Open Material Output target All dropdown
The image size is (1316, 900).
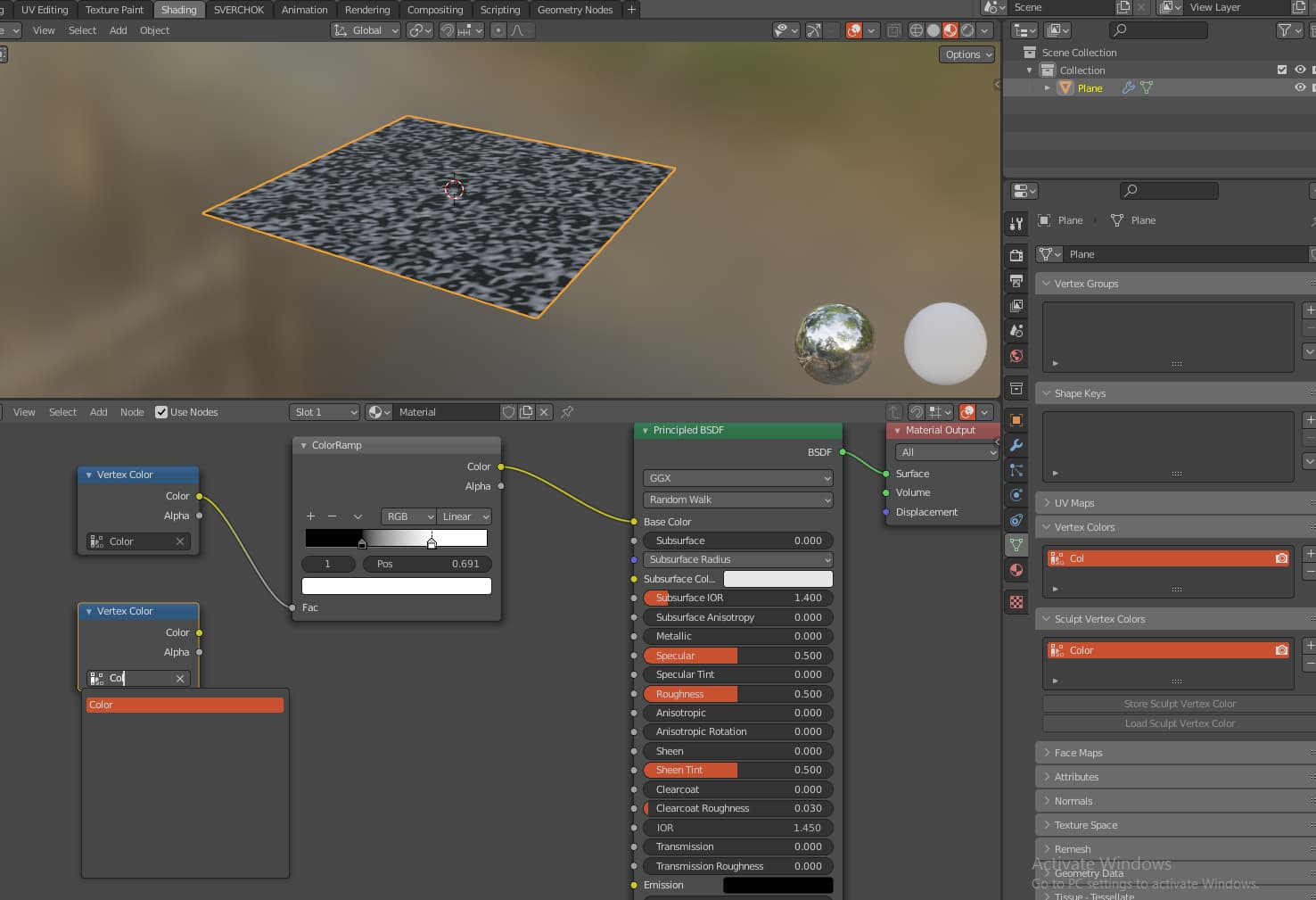[x=946, y=452]
